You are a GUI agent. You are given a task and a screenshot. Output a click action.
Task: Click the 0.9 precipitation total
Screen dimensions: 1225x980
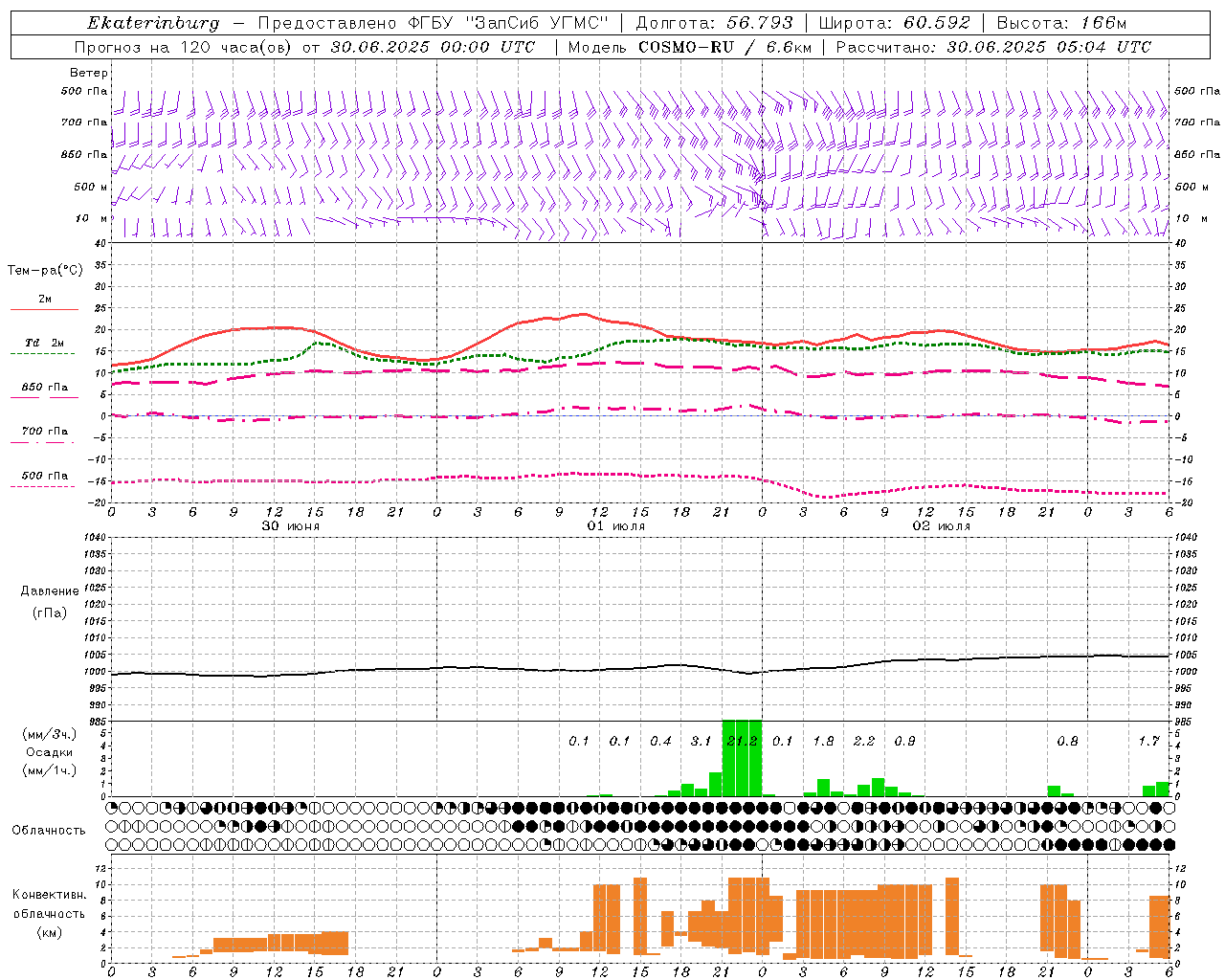pyautogui.click(x=904, y=742)
